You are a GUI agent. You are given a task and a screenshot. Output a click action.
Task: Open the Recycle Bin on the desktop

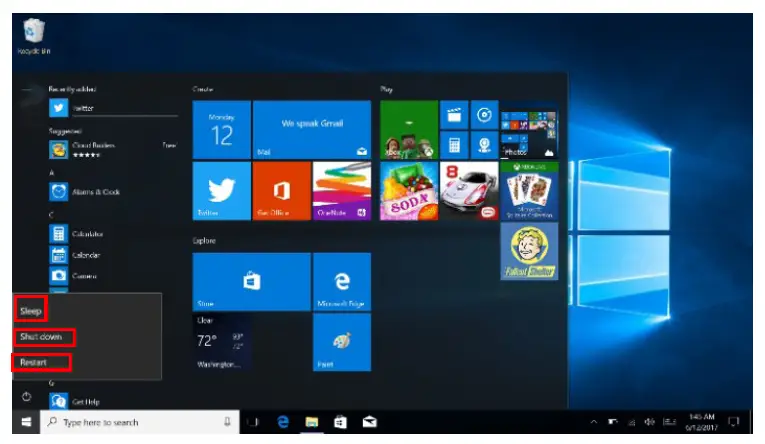pos(34,36)
